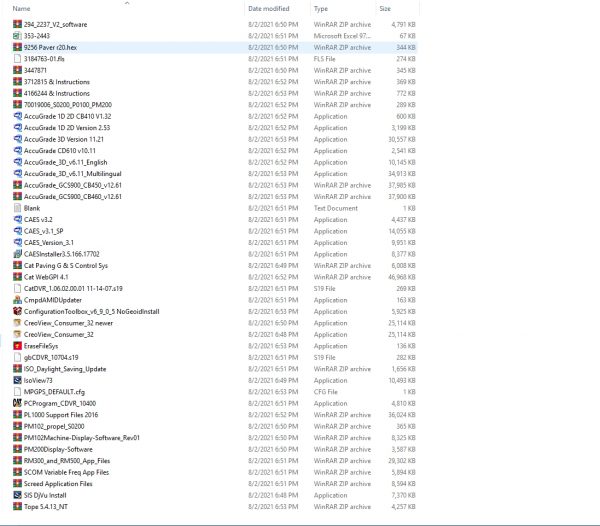Click the 46,968 KB size of Cat WebGPI

tap(402, 277)
